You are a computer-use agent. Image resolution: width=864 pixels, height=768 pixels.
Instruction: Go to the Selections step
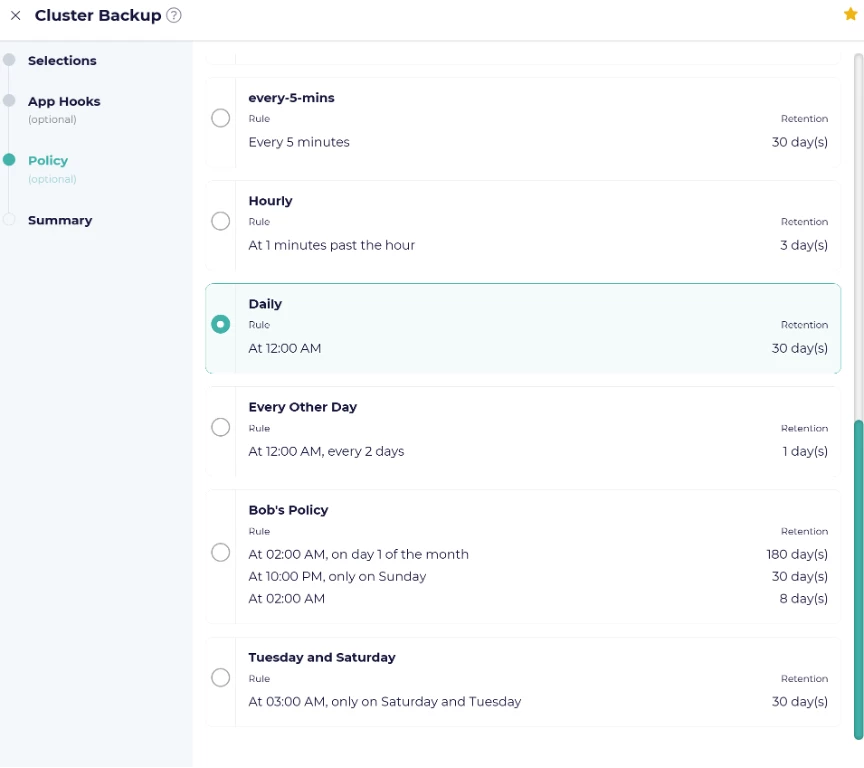coord(62,61)
